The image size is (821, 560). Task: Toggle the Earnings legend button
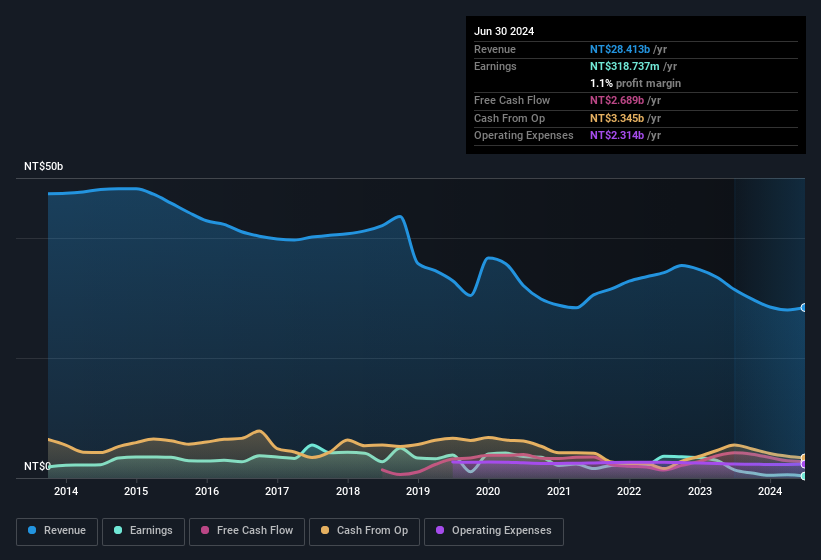[x=143, y=531]
